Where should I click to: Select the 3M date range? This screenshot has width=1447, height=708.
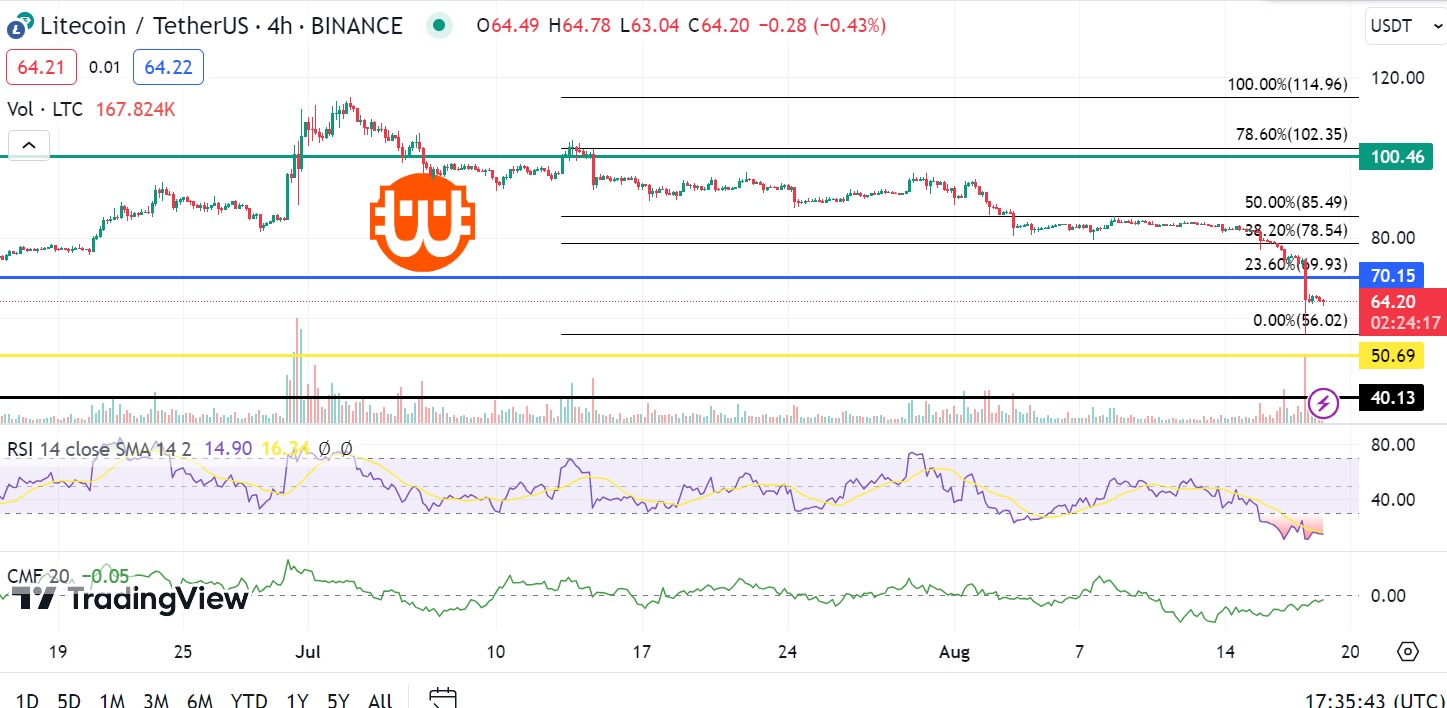pyautogui.click(x=154, y=700)
